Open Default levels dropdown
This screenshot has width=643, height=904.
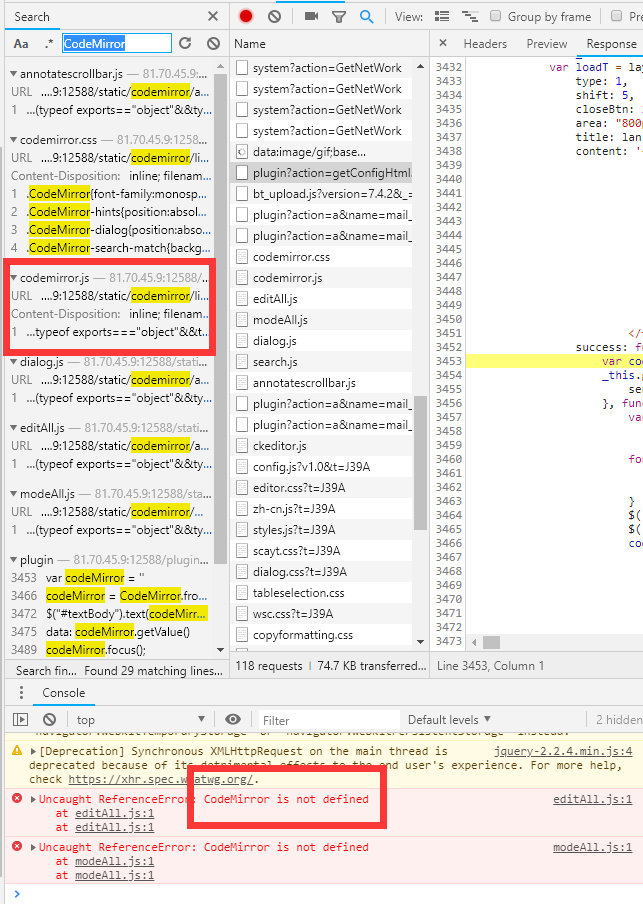[450, 720]
